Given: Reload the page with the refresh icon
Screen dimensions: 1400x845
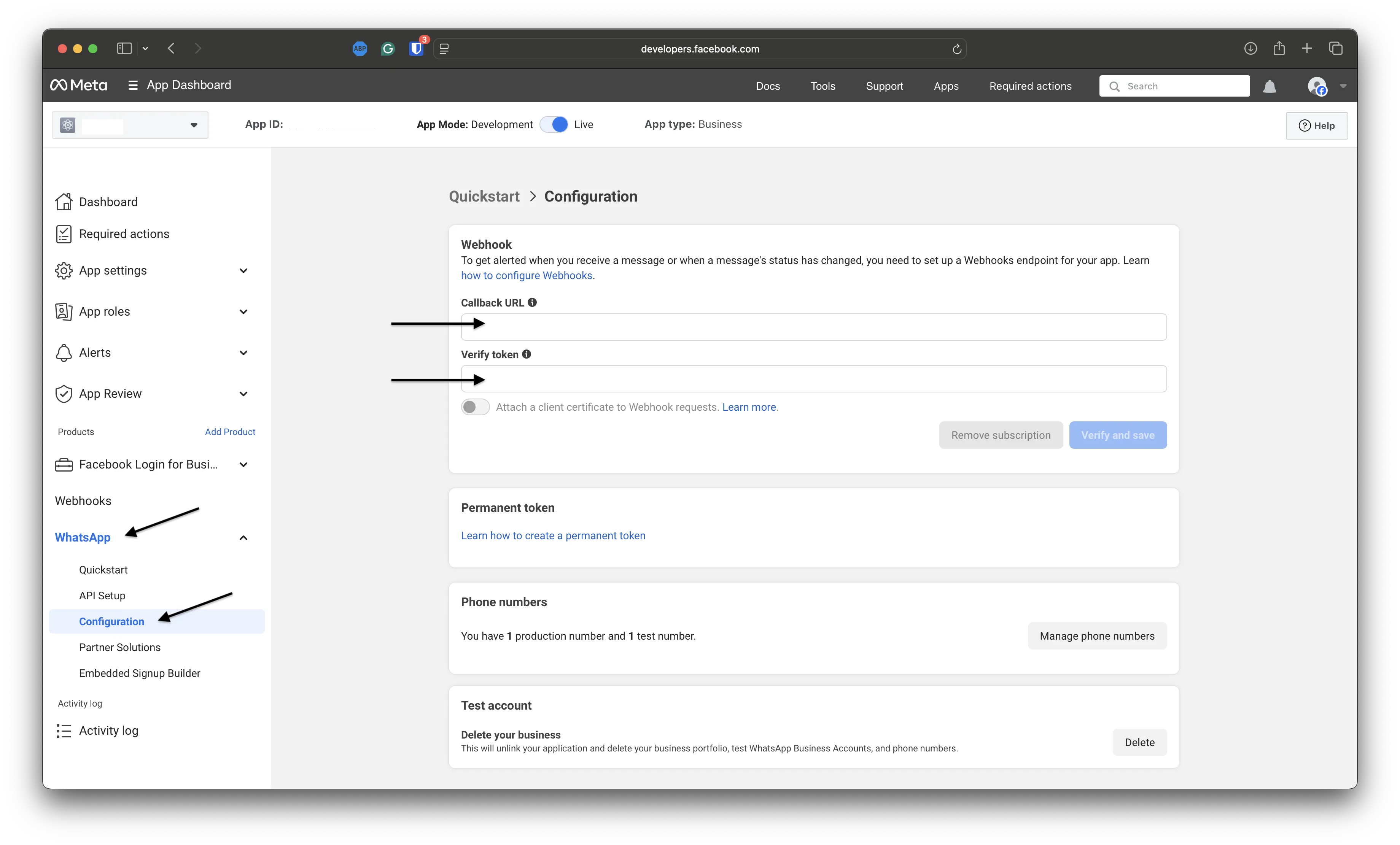Looking at the screenshot, I should point(957,49).
